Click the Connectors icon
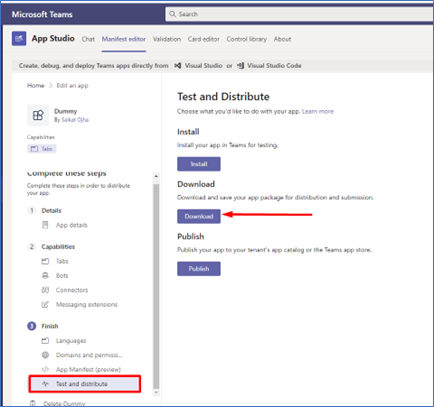 (45, 290)
